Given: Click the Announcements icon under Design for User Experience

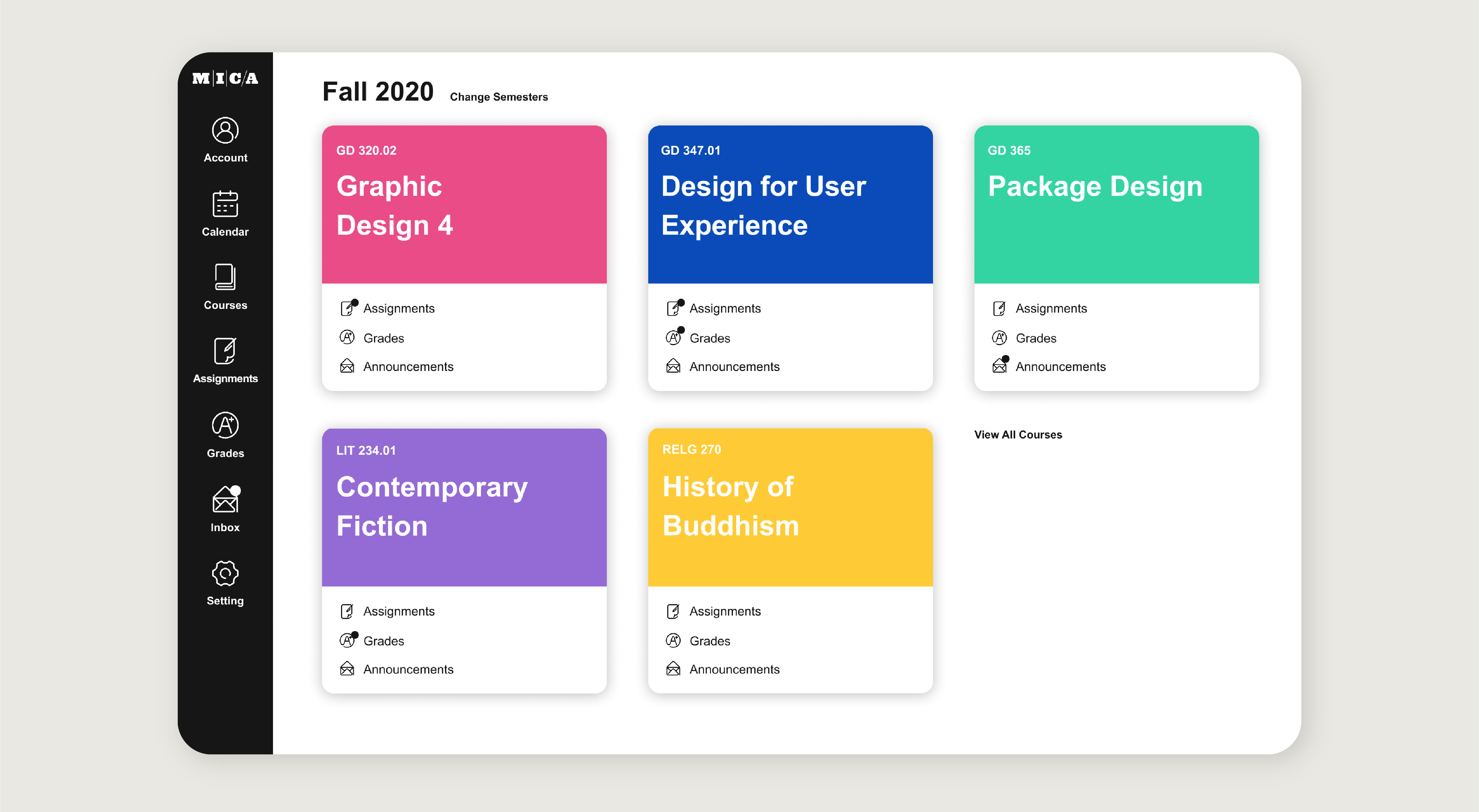Looking at the screenshot, I should (x=673, y=366).
